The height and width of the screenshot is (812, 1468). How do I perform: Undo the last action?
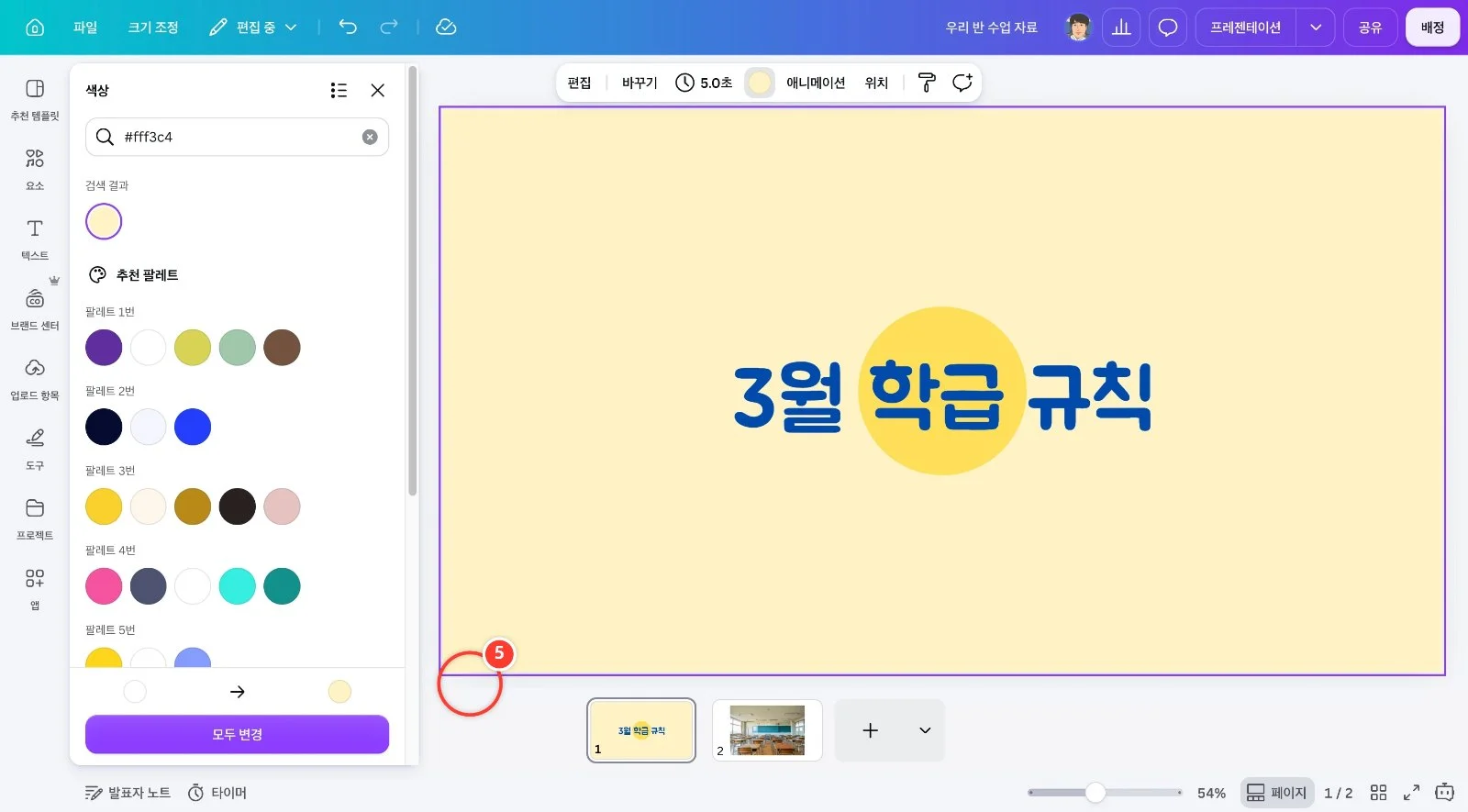pos(348,28)
